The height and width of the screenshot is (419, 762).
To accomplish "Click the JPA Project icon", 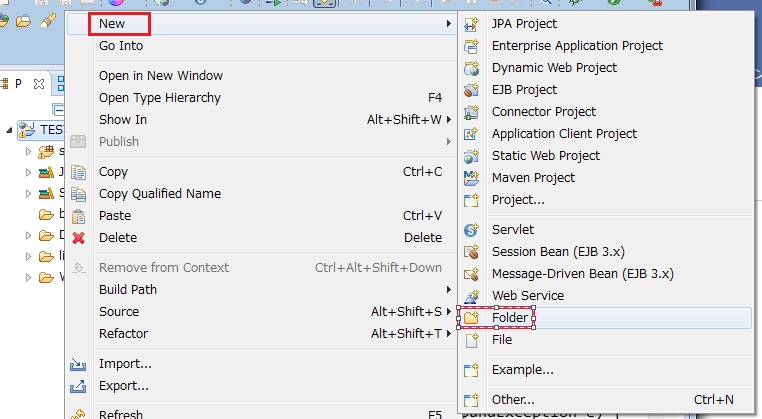I will pos(472,24).
